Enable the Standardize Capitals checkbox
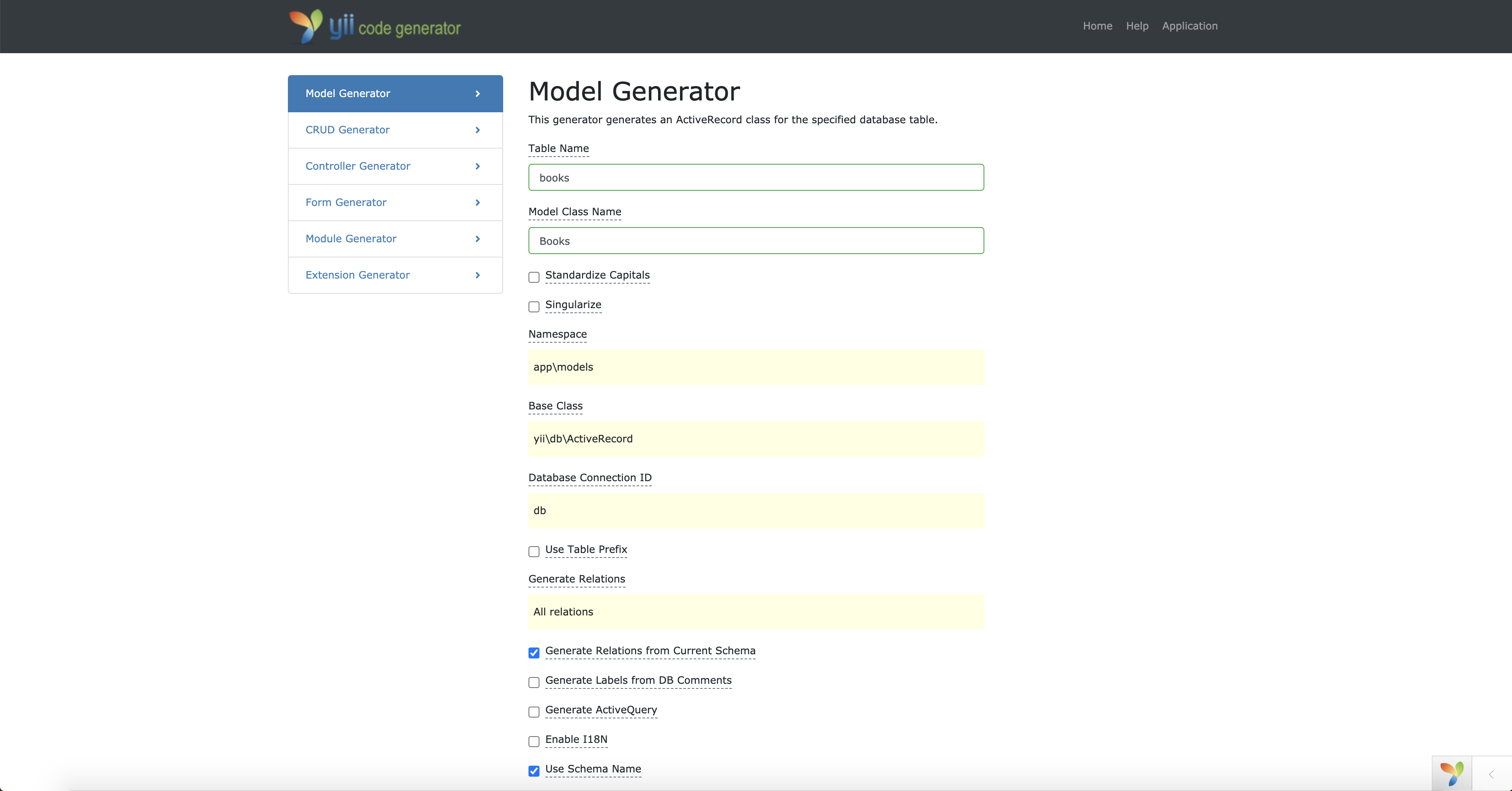This screenshot has height=791, width=1512. coord(534,276)
